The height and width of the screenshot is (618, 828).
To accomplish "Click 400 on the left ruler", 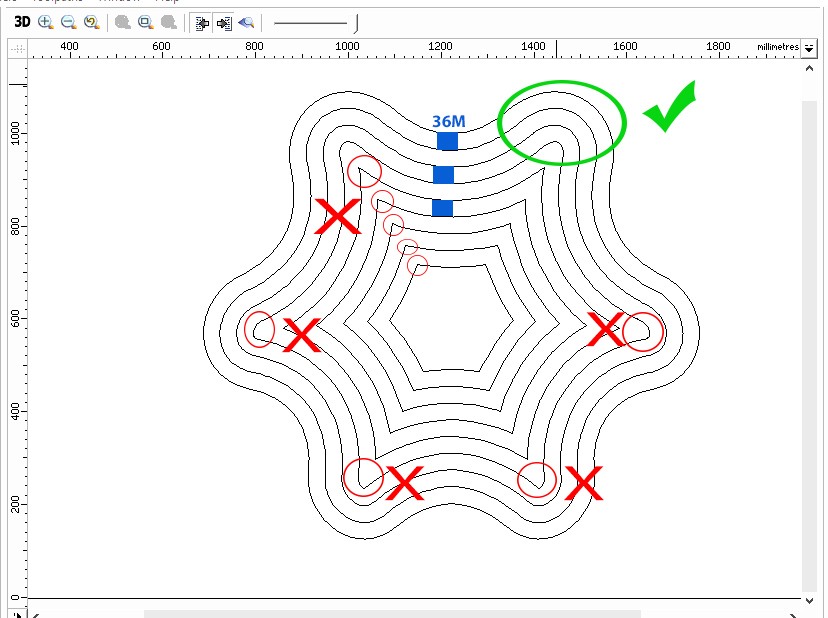I will pos(15,411).
